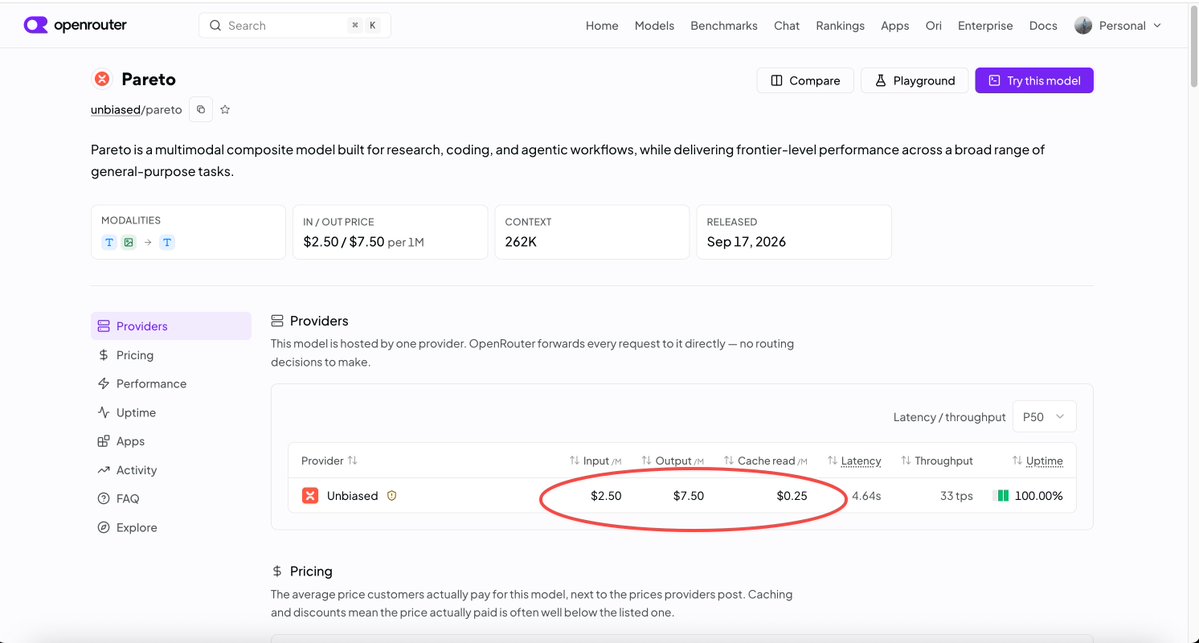Image resolution: width=1199 pixels, height=643 pixels.
Task: Click the dollar icon of Pricing heading
Action: [x=277, y=571]
